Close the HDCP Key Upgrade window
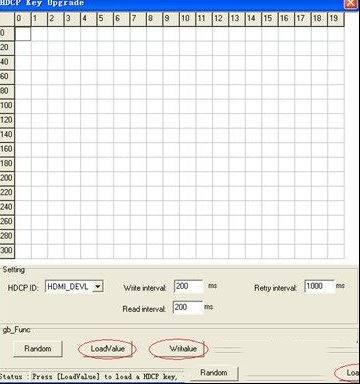 coord(352,4)
